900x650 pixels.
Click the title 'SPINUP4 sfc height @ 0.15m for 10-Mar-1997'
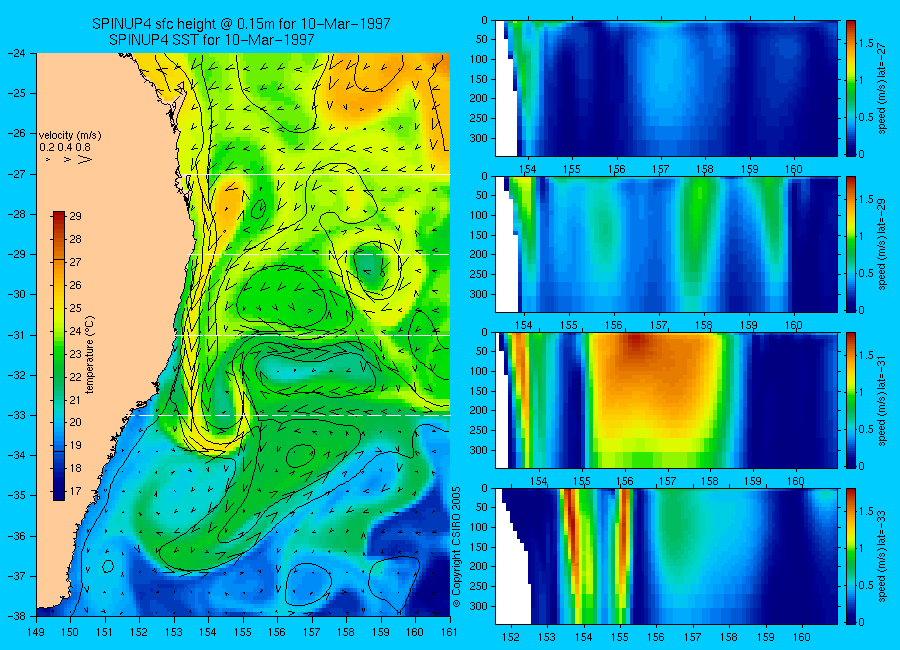click(x=241, y=24)
